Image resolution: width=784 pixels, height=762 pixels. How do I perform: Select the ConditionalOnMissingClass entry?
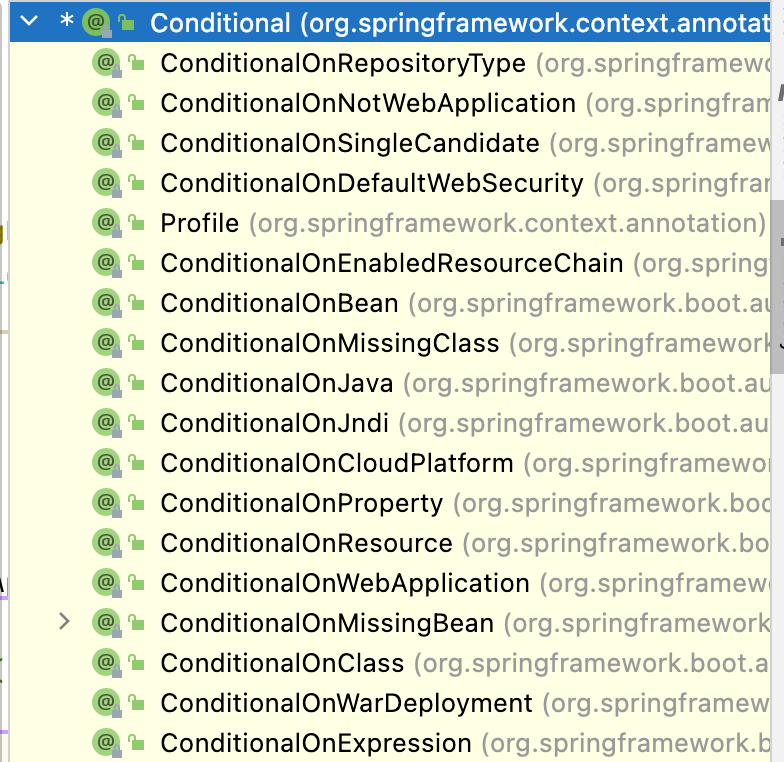(x=329, y=343)
